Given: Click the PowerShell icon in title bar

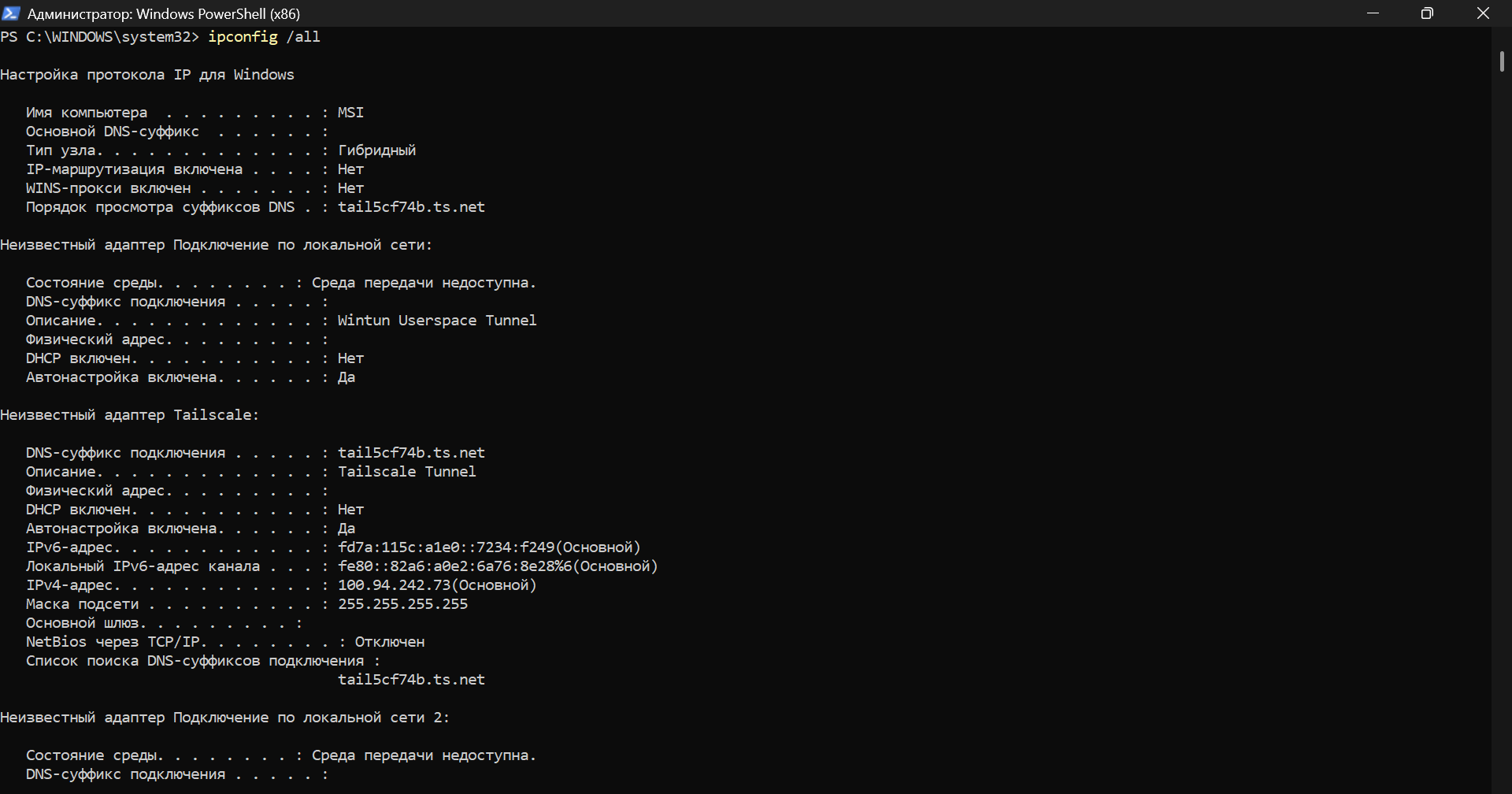Looking at the screenshot, I should pos(11,13).
